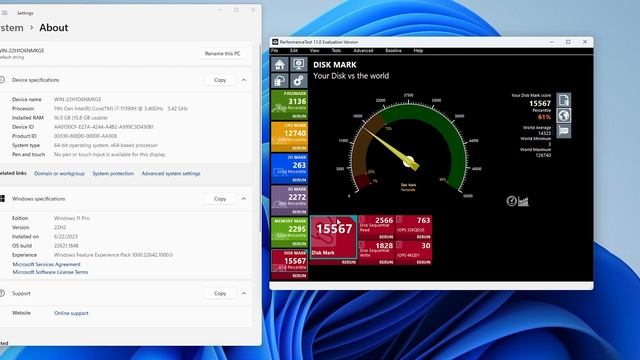Click the large Disk Mark 15567 tile

point(333,238)
